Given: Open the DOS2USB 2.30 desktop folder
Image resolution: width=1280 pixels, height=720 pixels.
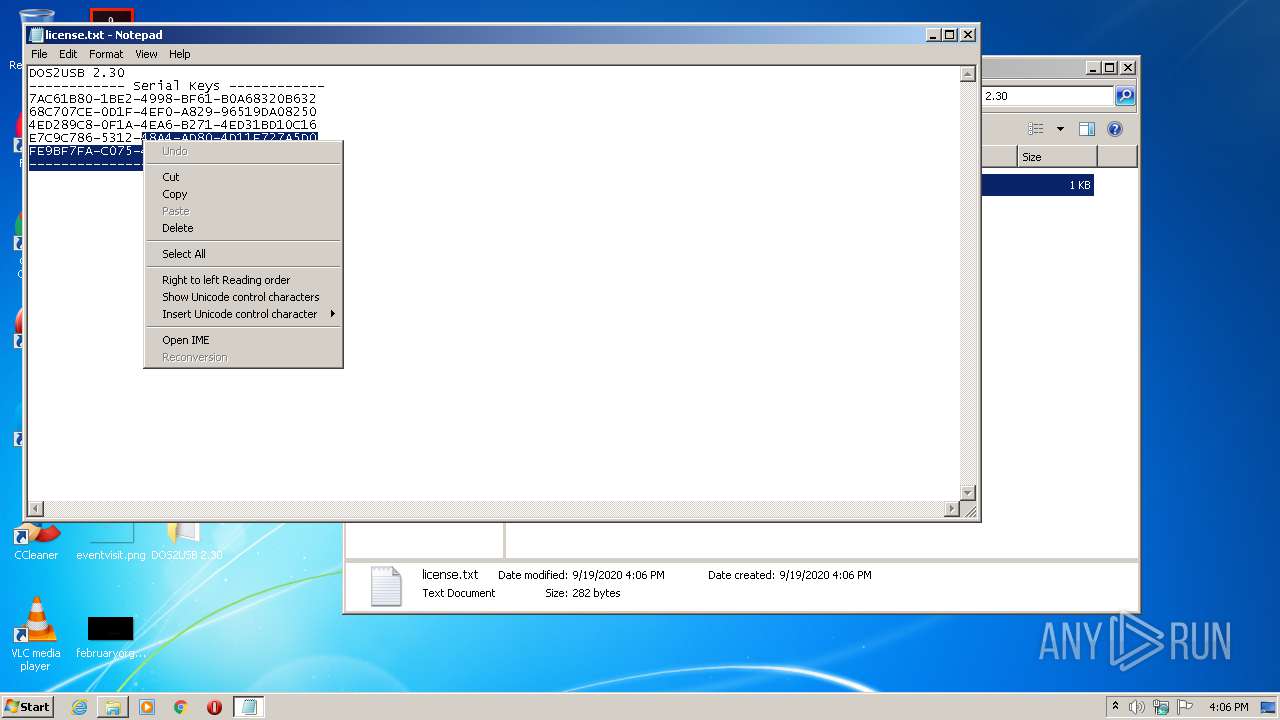Looking at the screenshot, I should [x=187, y=540].
